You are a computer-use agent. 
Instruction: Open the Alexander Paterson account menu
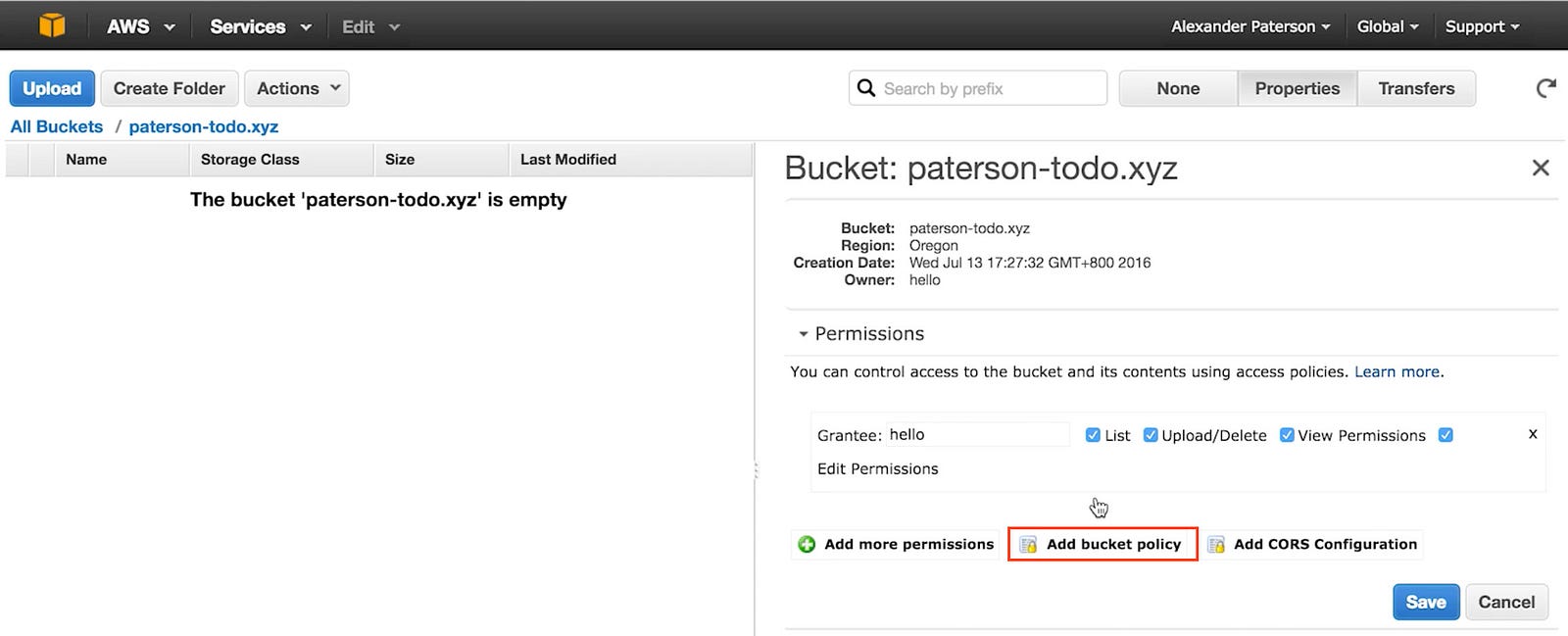point(1250,26)
